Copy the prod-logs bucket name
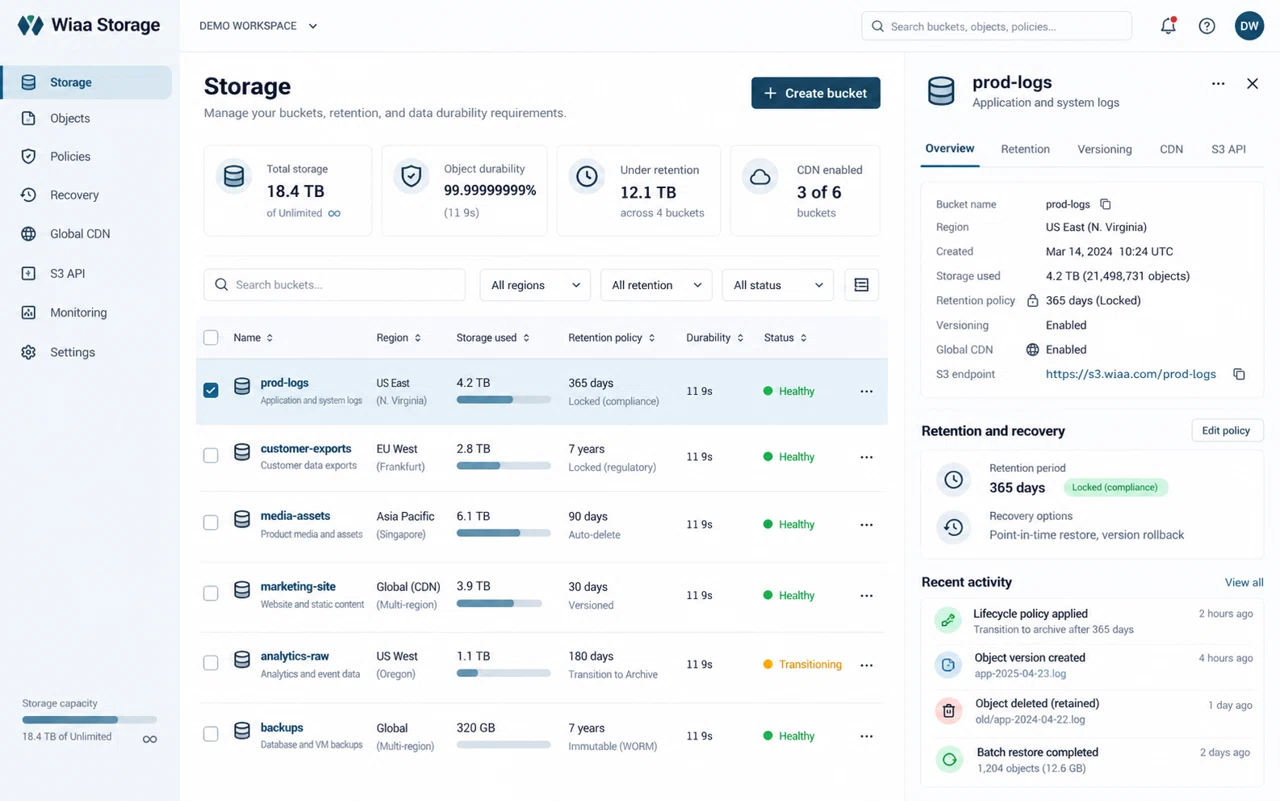Viewport: 1280px width, 801px height. [x=1105, y=204]
